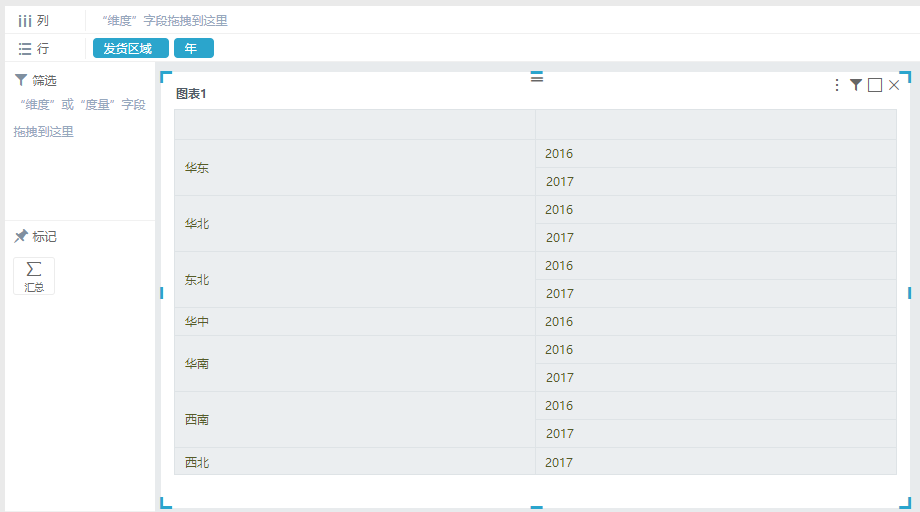
Task: Click the pin icon next to 标记
Action: (x=21, y=236)
